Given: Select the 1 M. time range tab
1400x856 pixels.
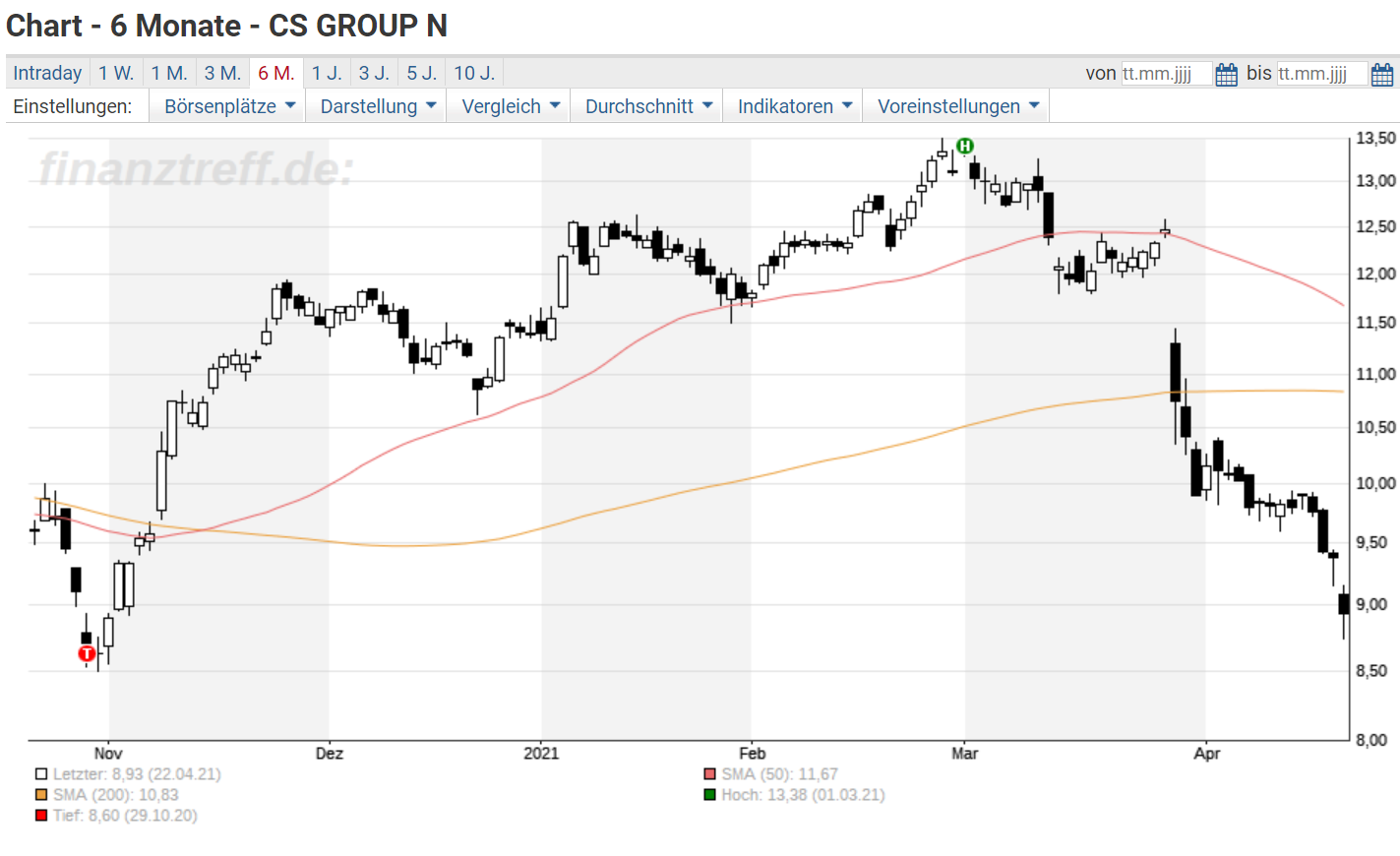Looking at the screenshot, I should [169, 73].
